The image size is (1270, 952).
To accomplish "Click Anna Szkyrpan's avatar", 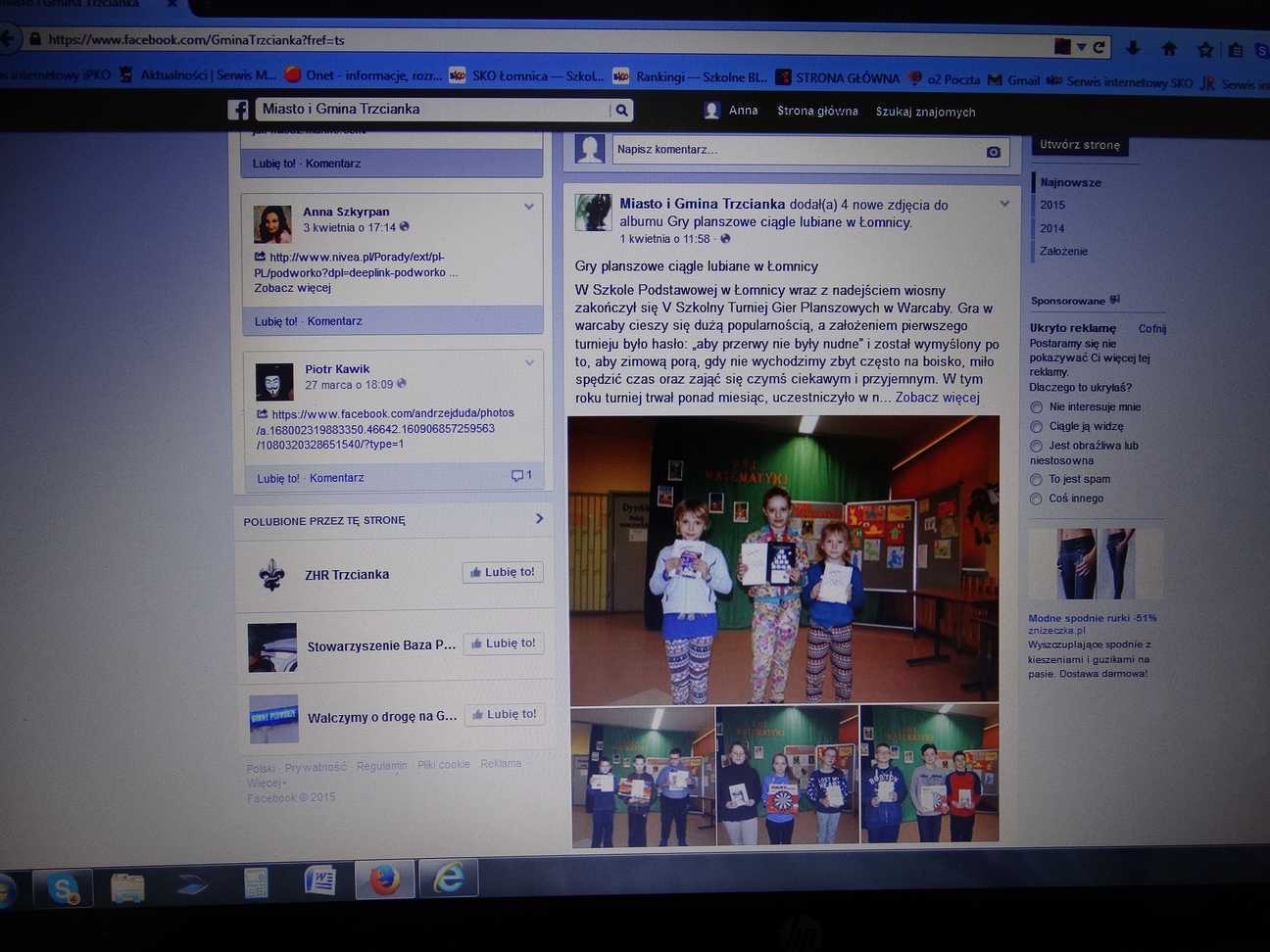I will point(272,224).
